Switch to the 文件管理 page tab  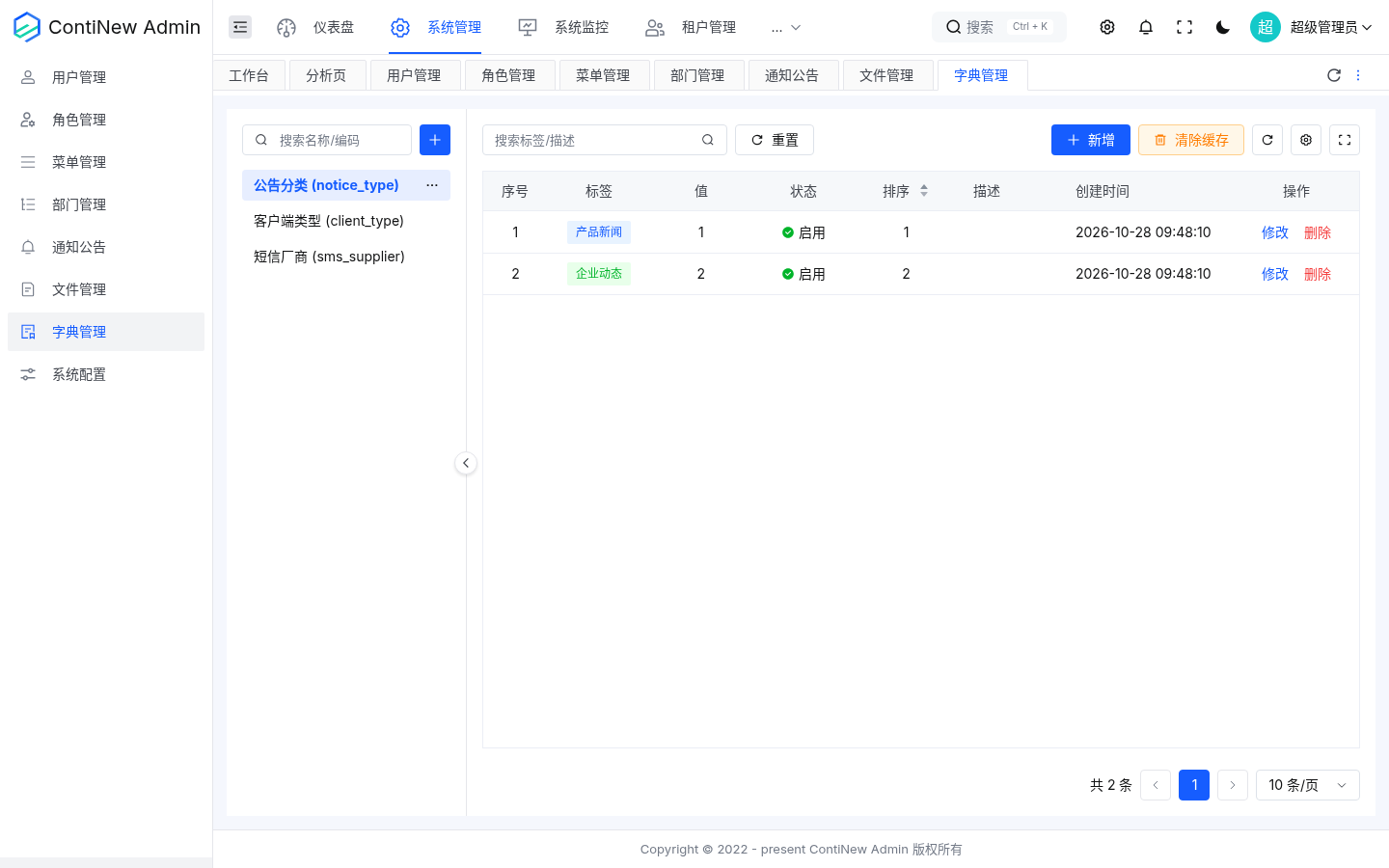886,75
